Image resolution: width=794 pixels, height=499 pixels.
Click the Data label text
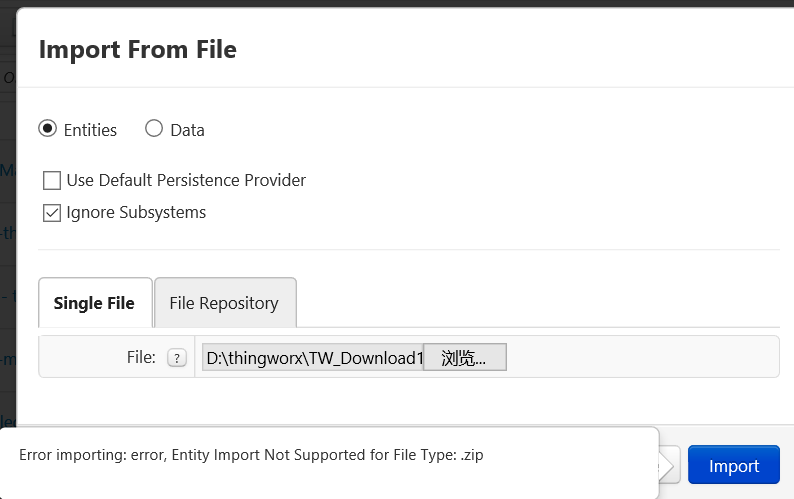[x=187, y=130]
